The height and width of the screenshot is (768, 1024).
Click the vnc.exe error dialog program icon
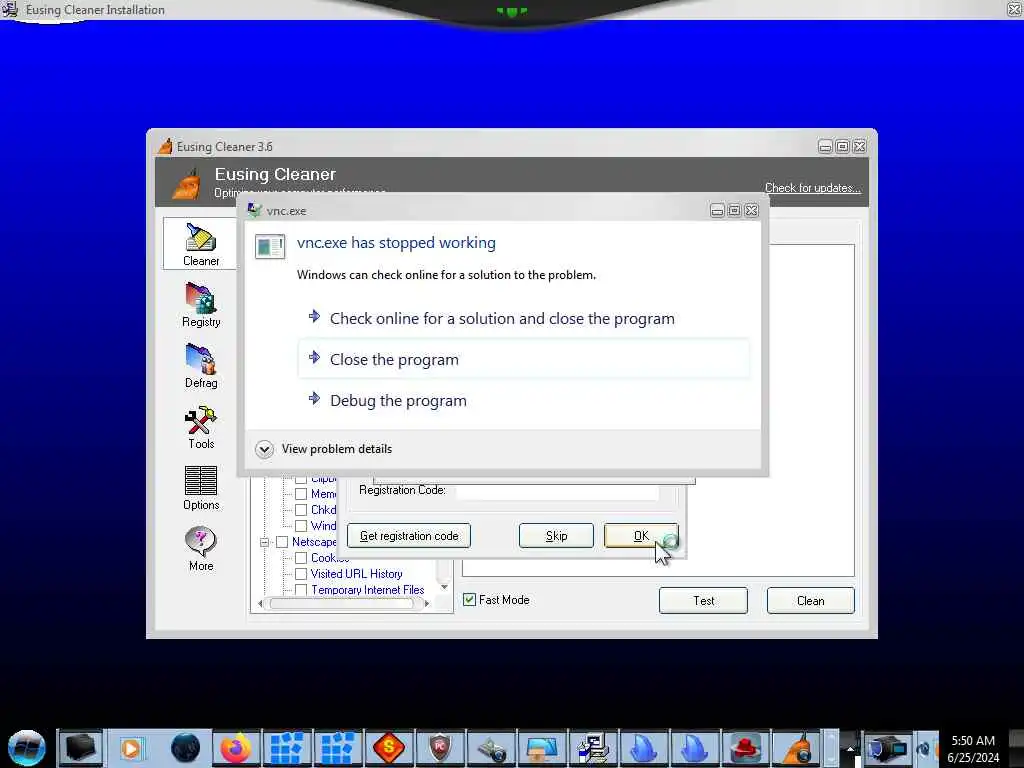tap(269, 246)
